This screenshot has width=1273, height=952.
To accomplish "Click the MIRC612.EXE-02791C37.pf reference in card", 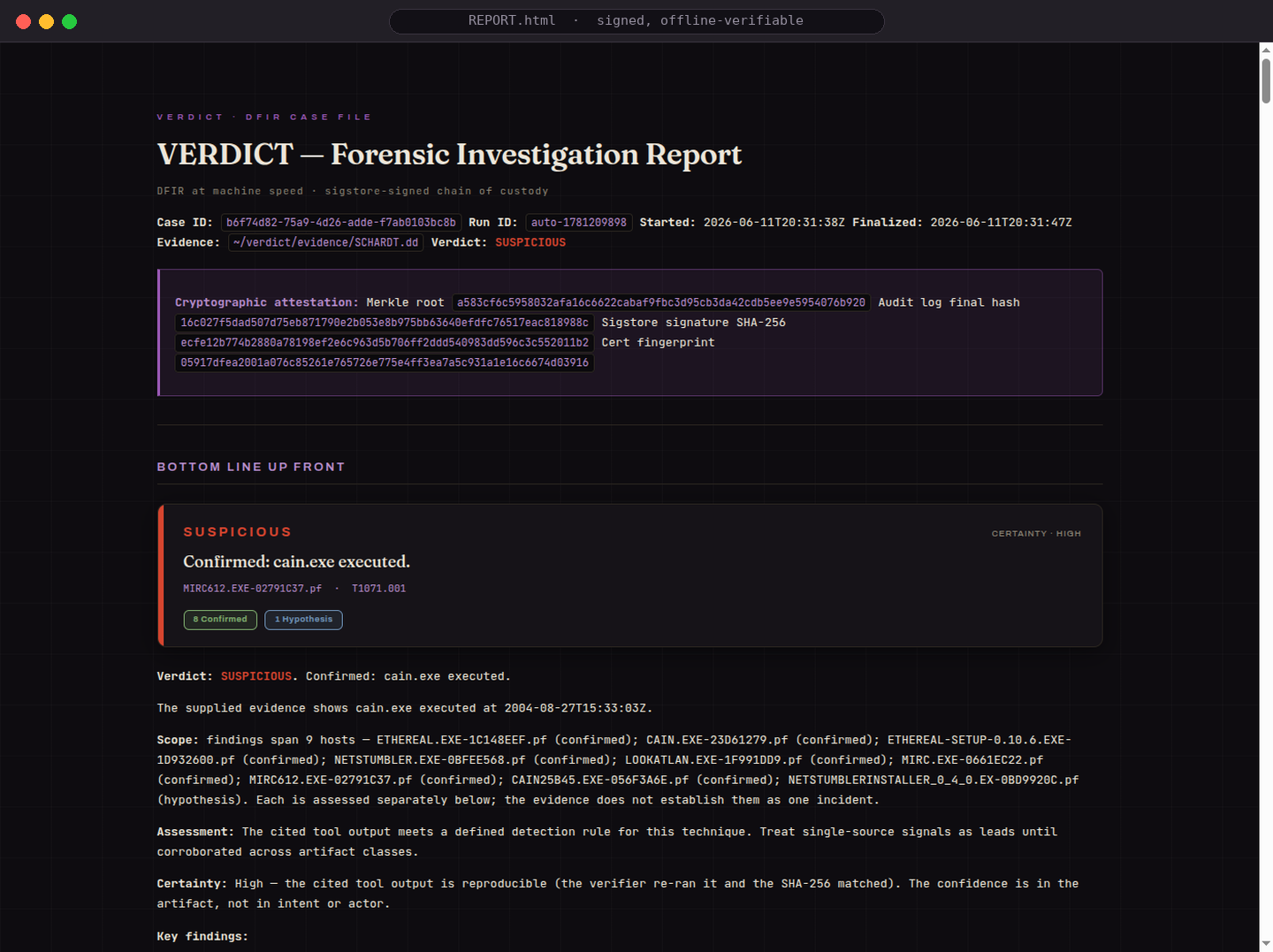I will pos(252,589).
